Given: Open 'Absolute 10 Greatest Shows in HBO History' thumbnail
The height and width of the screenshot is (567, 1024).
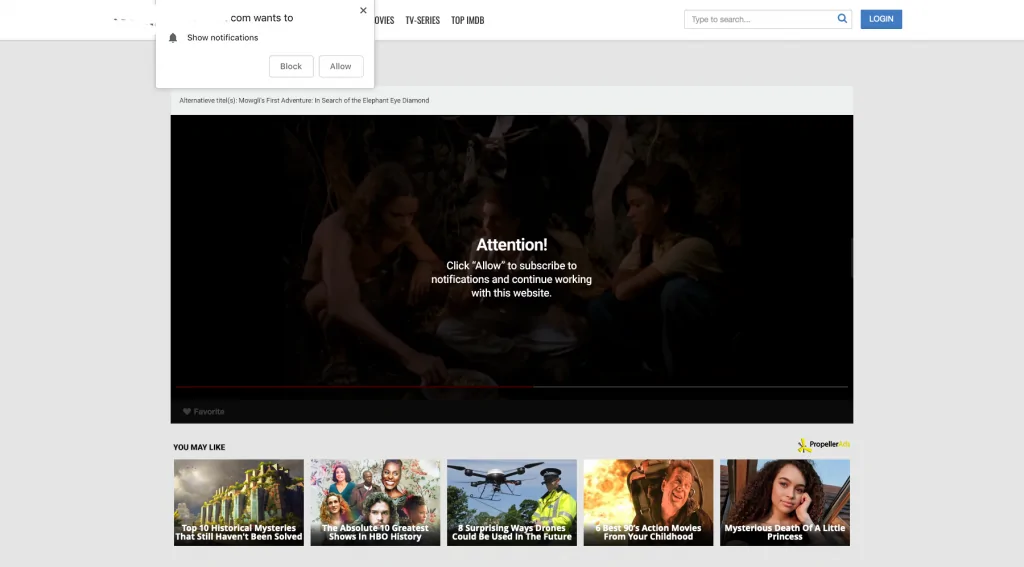Looking at the screenshot, I should [x=375, y=502].
